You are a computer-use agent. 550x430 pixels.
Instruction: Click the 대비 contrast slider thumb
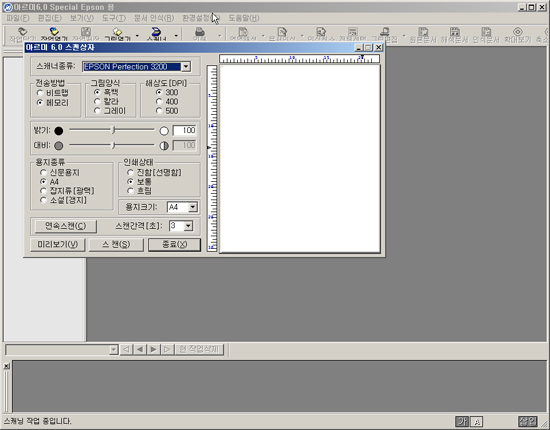pos(113,145)
